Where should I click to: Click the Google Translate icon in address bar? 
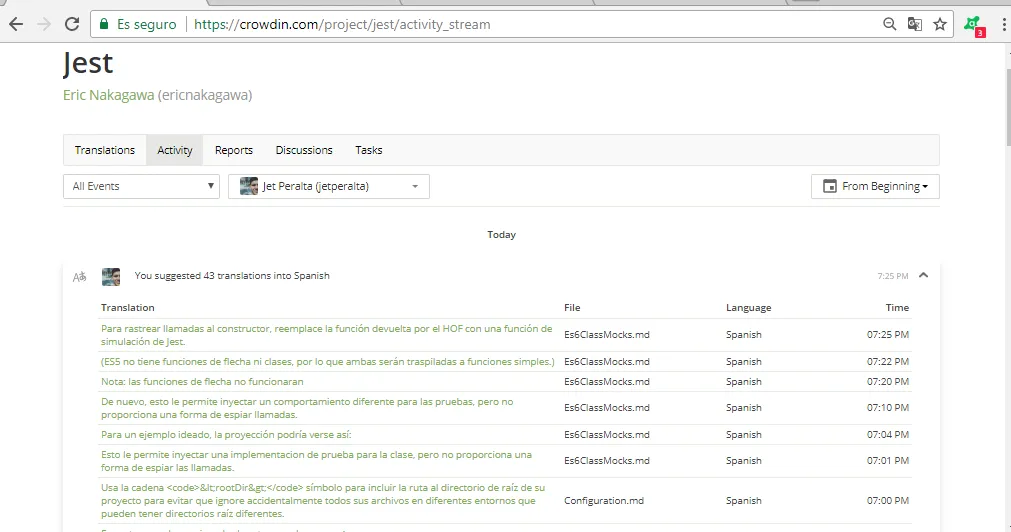tap(914, 25)
